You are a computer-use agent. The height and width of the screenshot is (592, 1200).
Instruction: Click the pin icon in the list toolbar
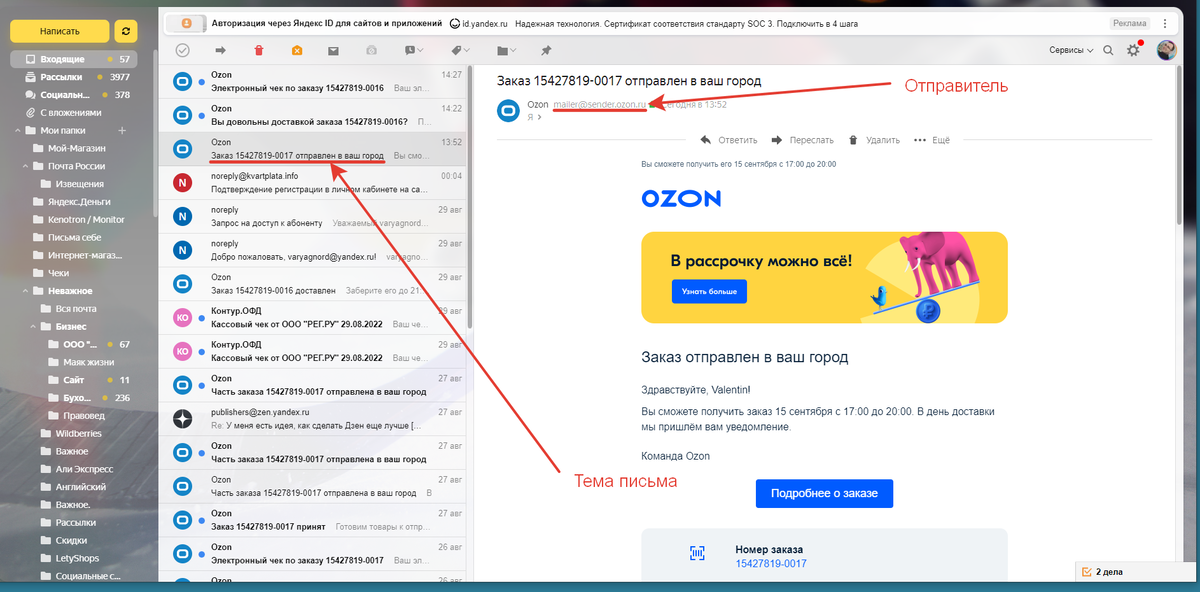(x=546, y=50)
